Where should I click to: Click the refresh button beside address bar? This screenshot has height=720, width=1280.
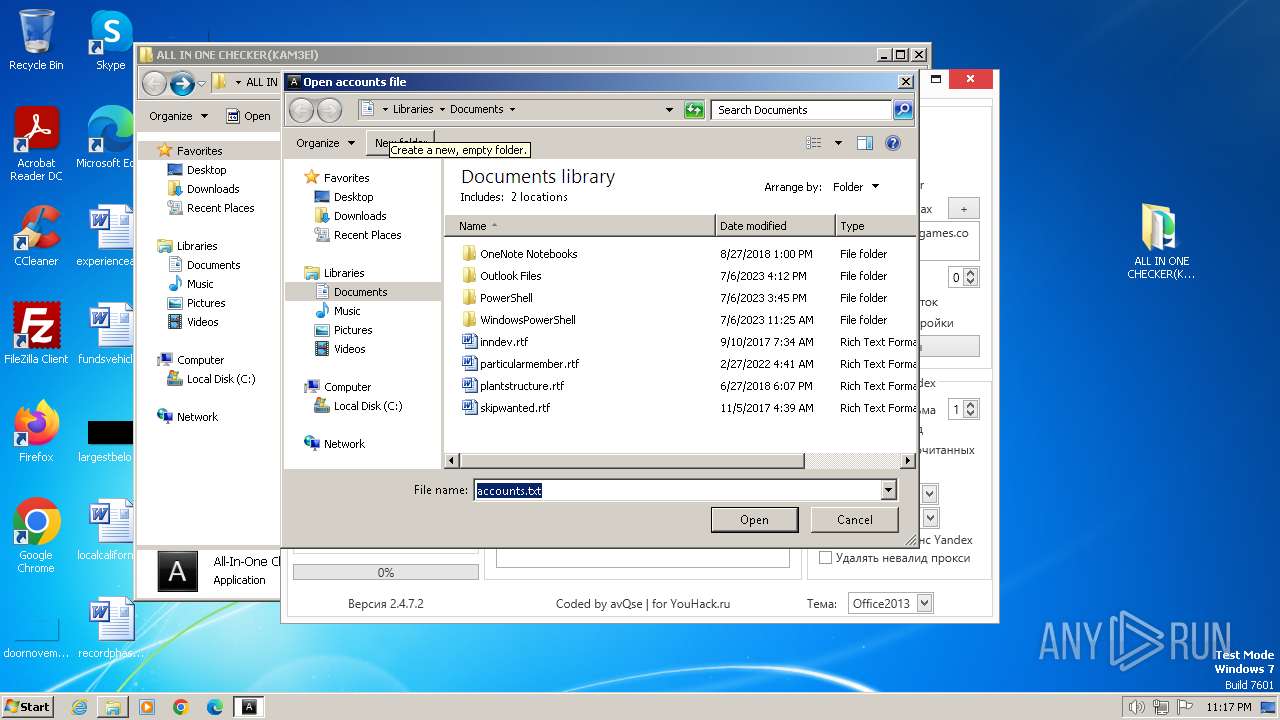coord(694,110)
